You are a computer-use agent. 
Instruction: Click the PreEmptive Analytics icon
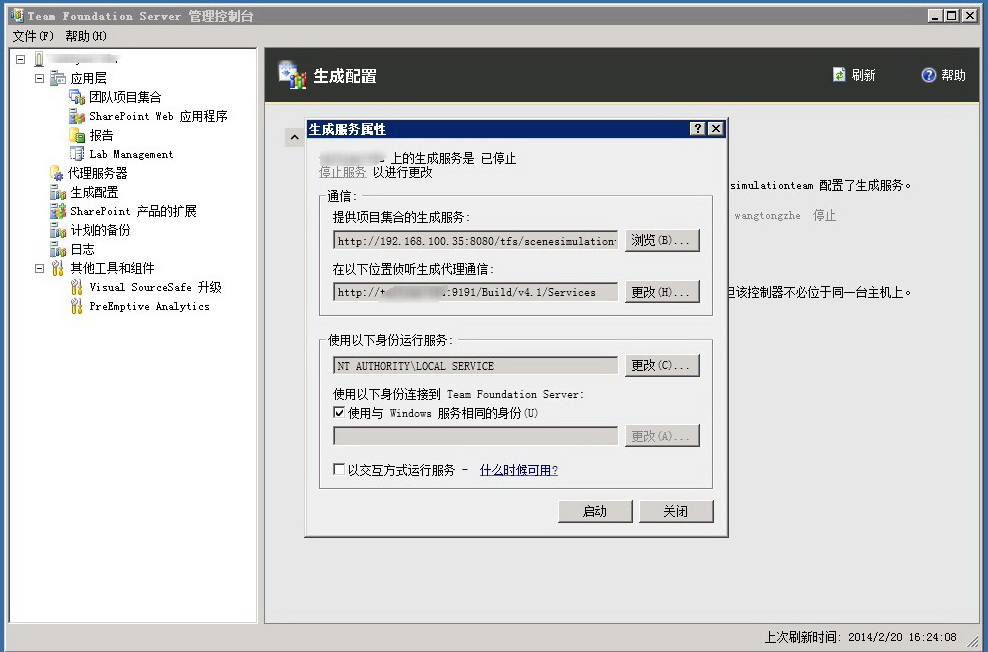click(x=76, y=306)
